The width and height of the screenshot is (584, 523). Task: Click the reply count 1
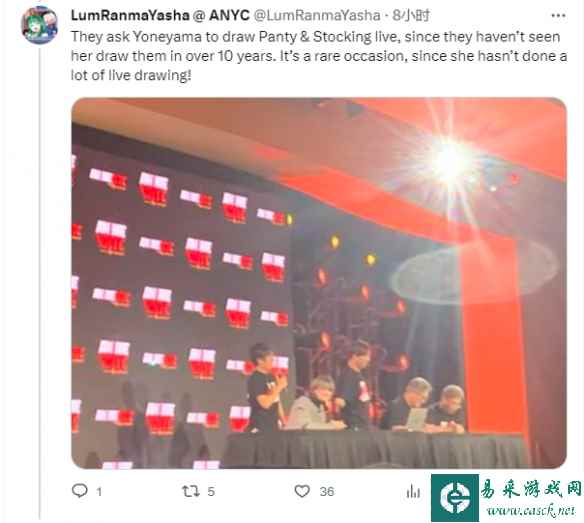tap(99, 492)
